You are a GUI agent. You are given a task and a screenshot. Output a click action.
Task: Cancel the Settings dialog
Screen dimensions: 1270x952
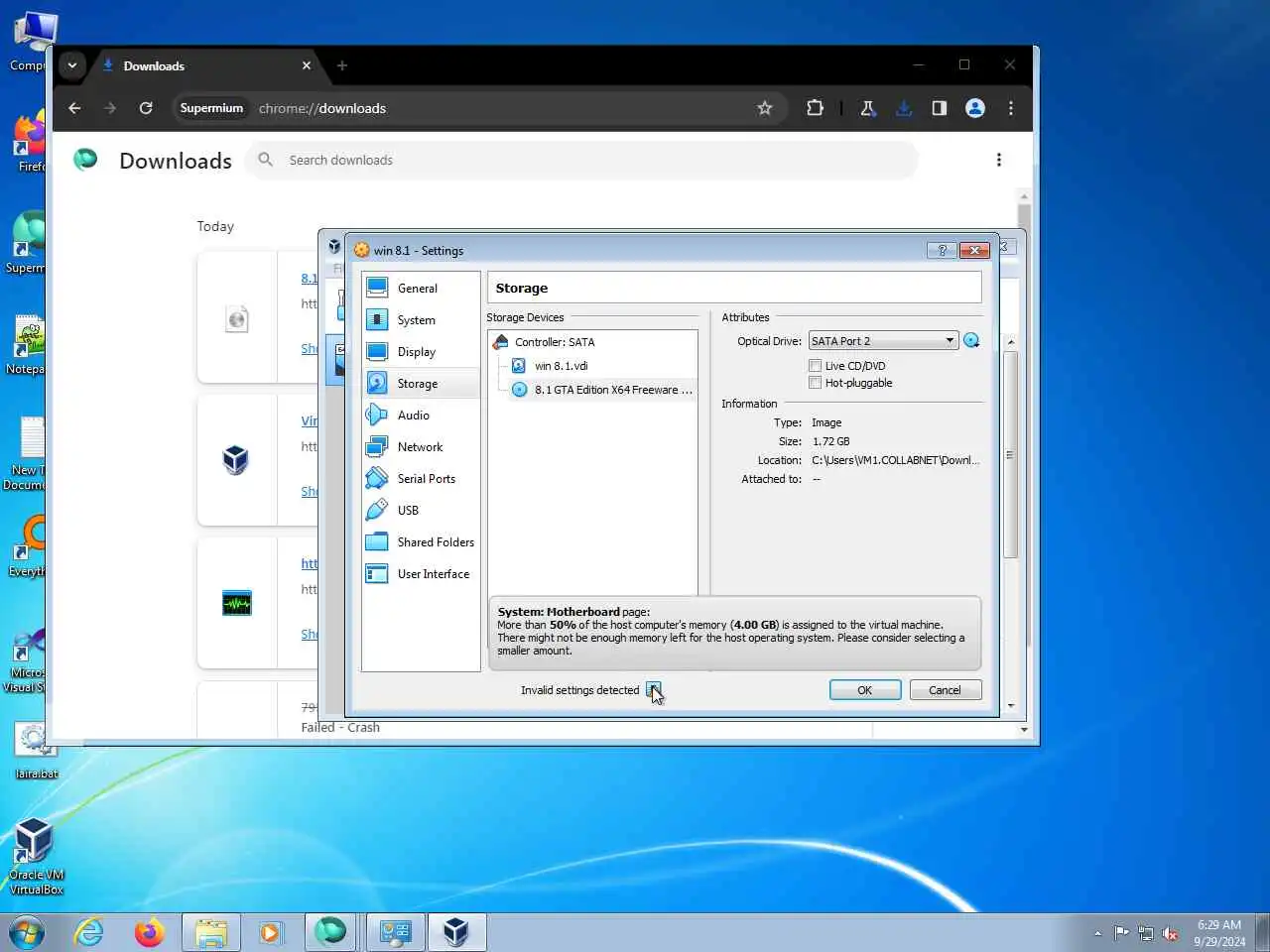pos(945,690)
